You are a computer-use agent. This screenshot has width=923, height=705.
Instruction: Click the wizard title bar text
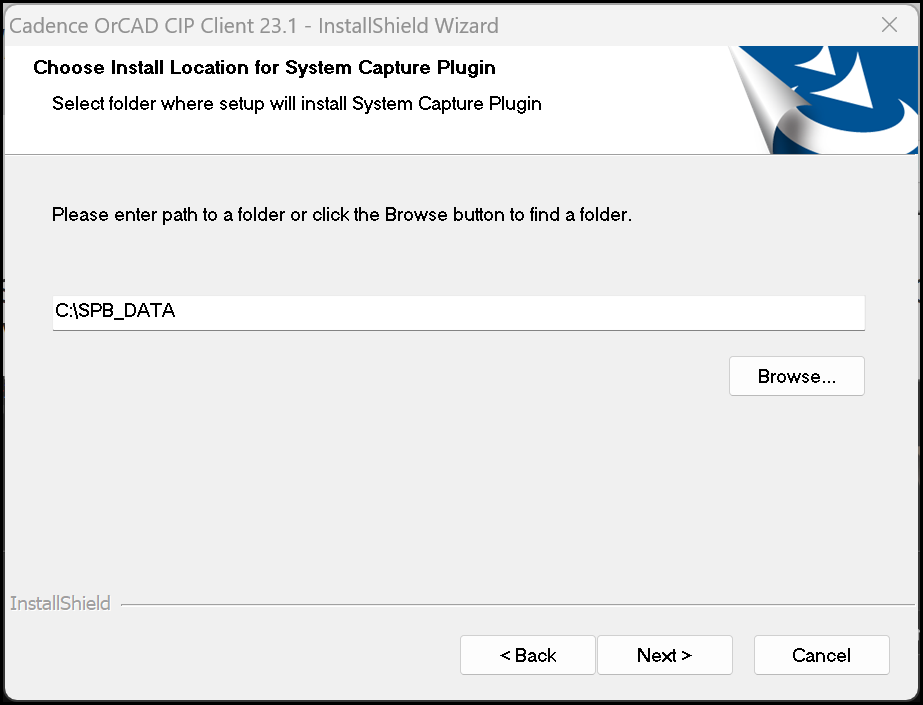[x=254, y=25]
